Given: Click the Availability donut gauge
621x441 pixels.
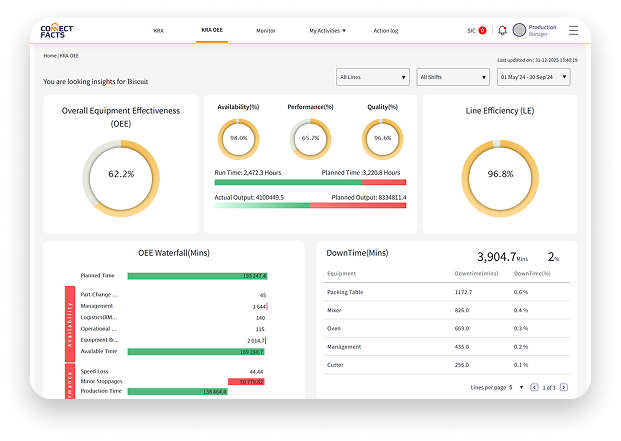Looking at the screenshot, I should (239, 138).
